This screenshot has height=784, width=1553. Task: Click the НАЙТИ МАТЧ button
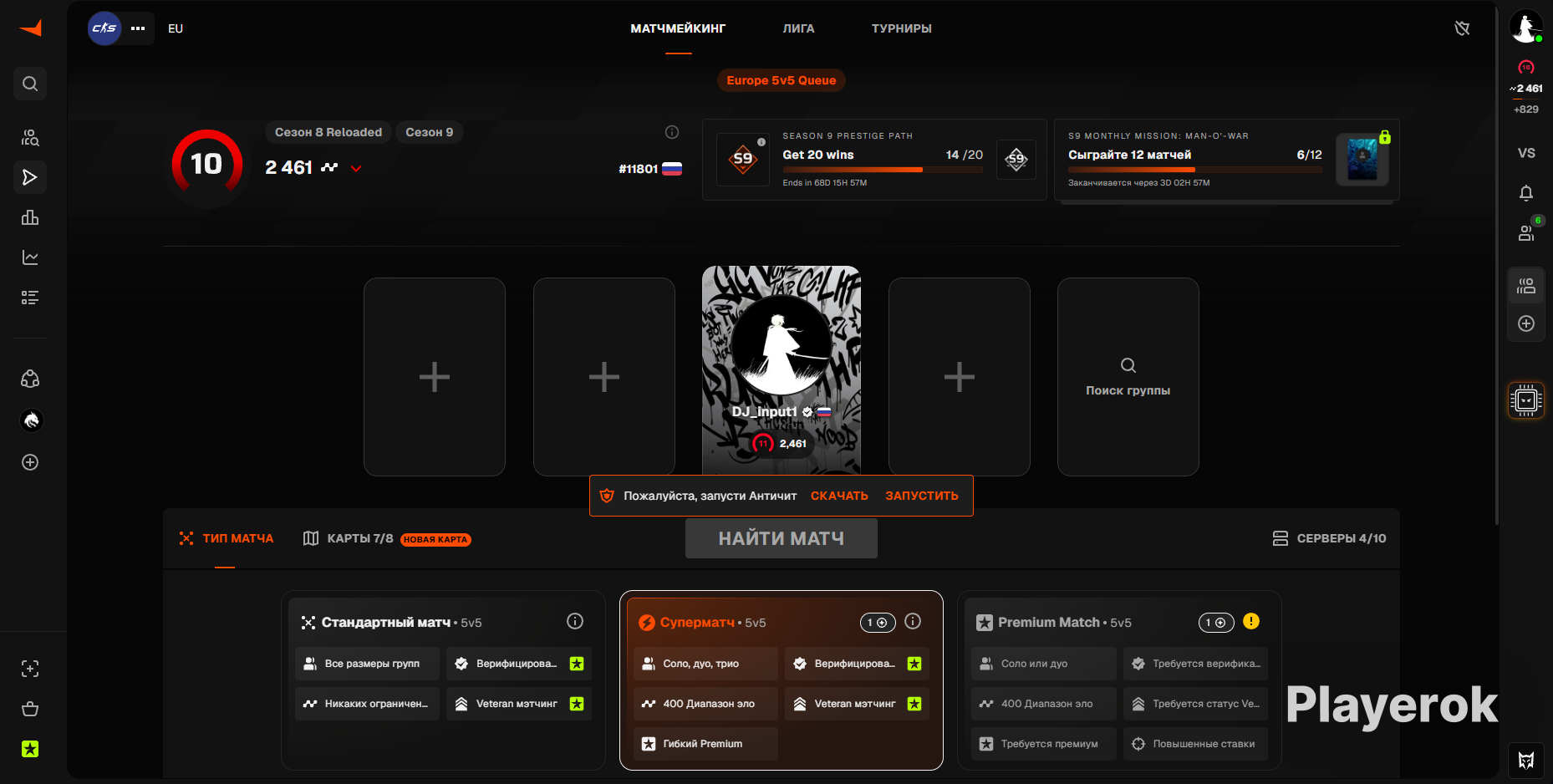pyautogui.click(x=782, y=538)
